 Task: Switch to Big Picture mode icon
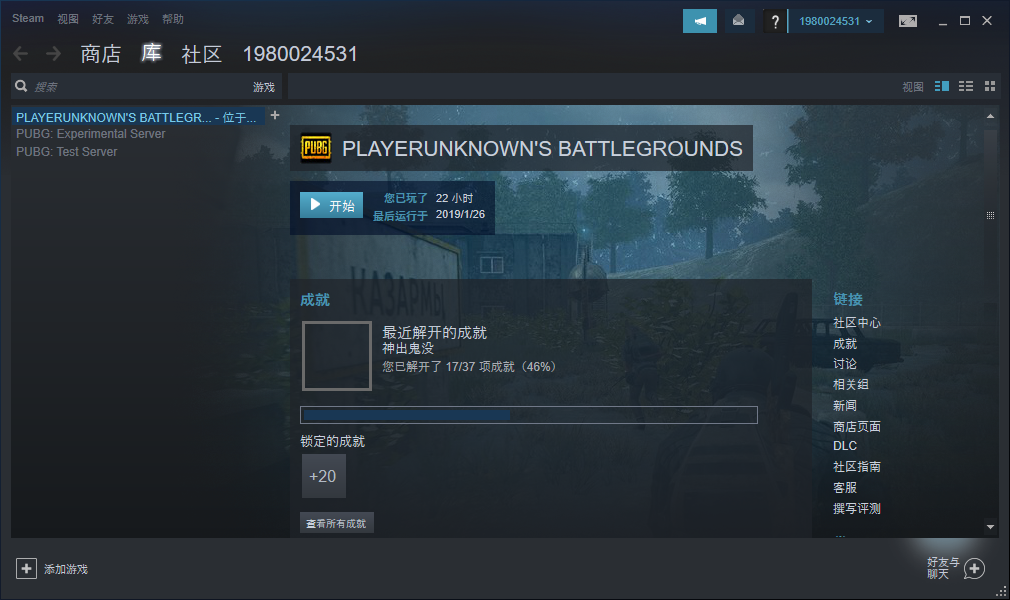coord(908,21)
